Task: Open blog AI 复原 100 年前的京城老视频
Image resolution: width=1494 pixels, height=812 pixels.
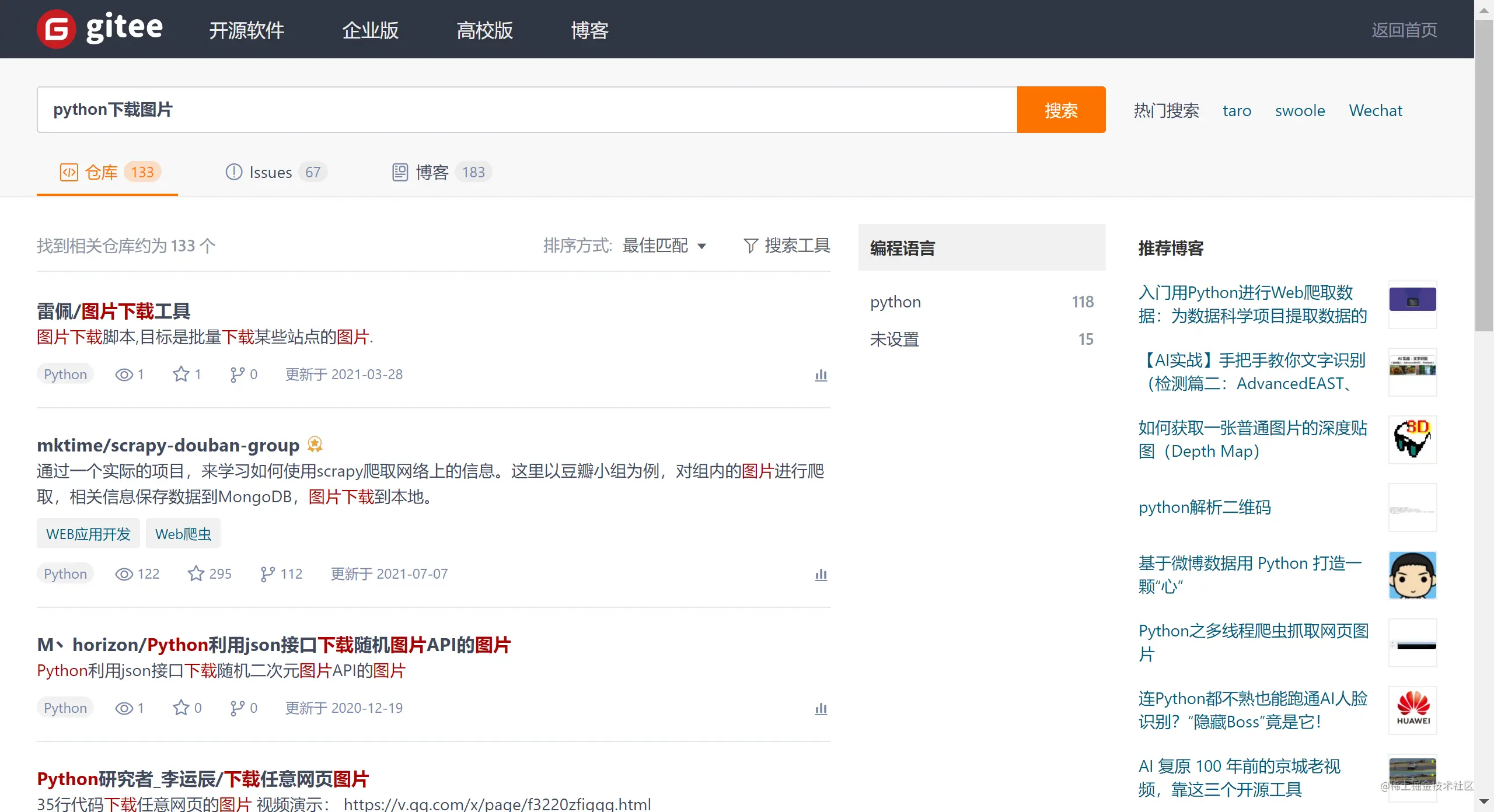Action: pyautogui.click(x=1240, y=778)
